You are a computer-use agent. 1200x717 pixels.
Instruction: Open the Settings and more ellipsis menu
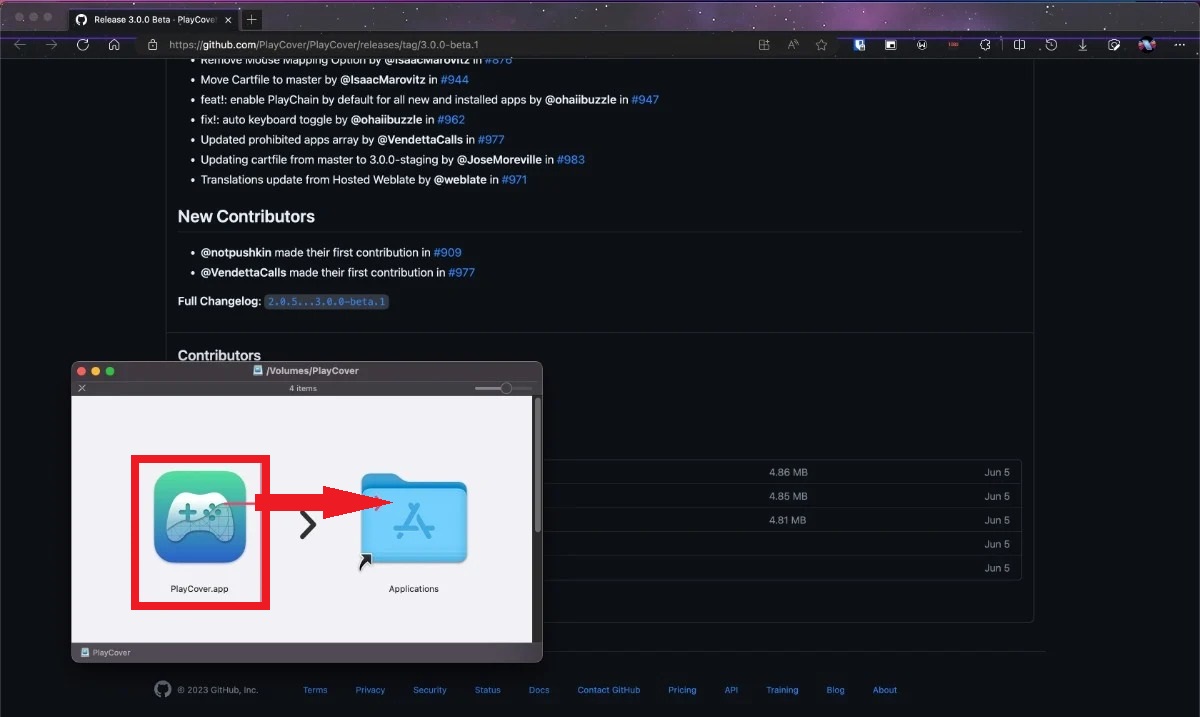pos(1178,45)
